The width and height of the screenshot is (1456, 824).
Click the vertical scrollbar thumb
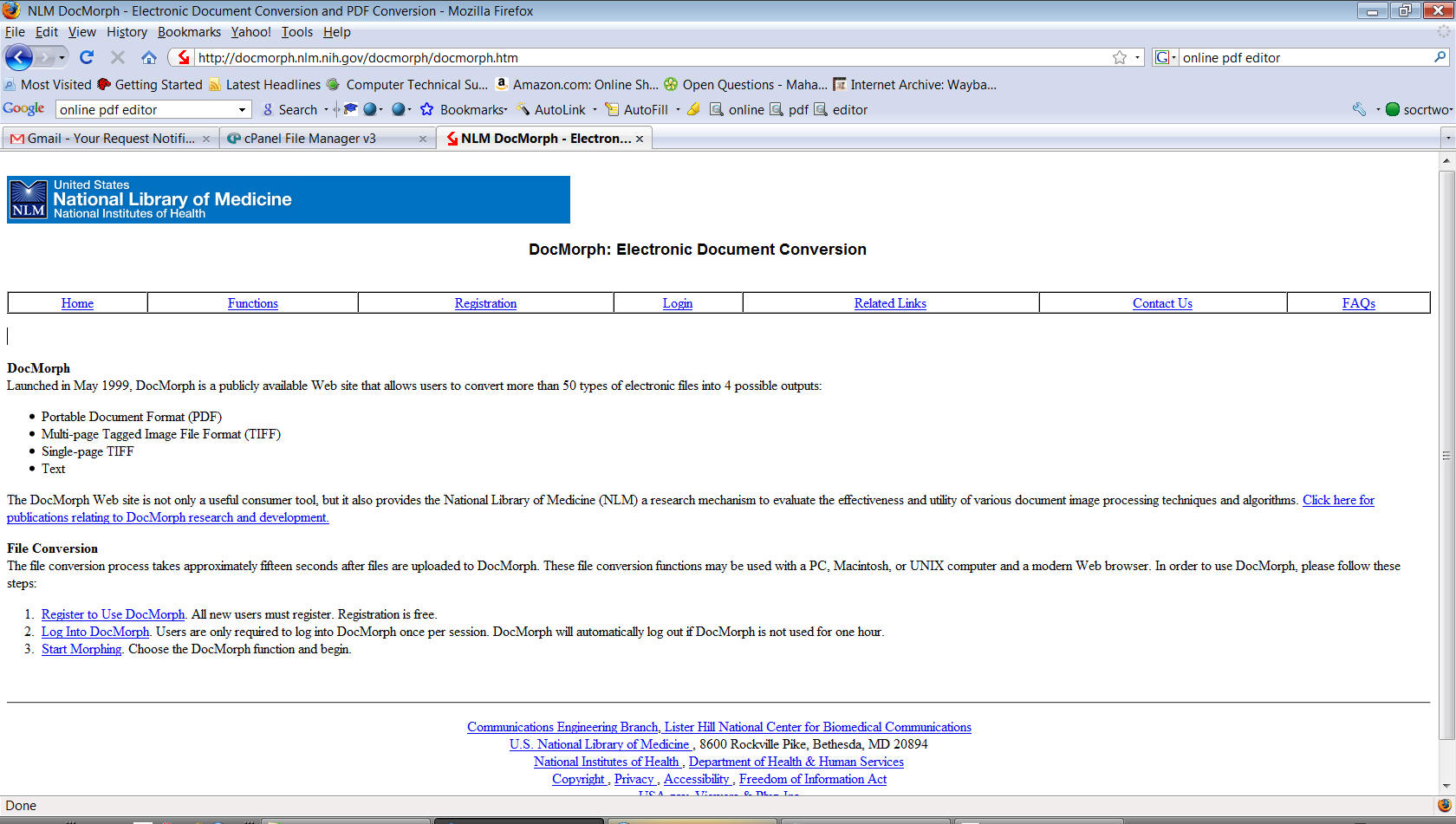tap(1446, 455)
